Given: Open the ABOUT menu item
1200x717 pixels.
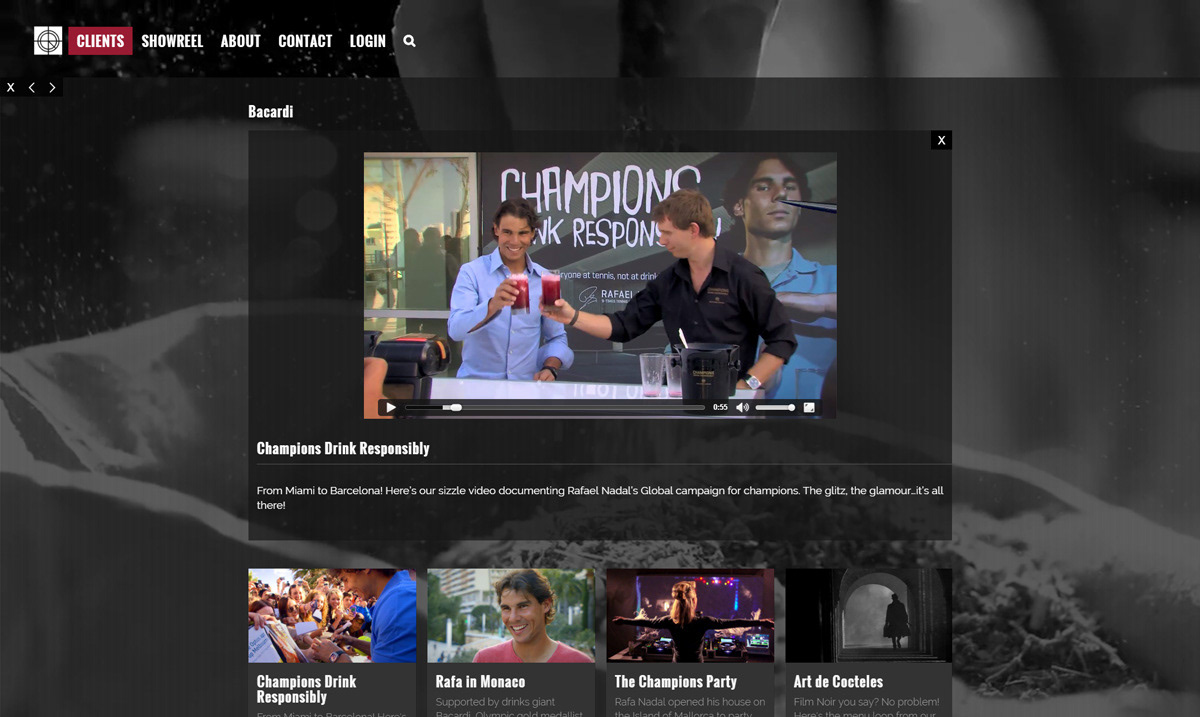Looking at the screenshot, I should tap(240, 41).
